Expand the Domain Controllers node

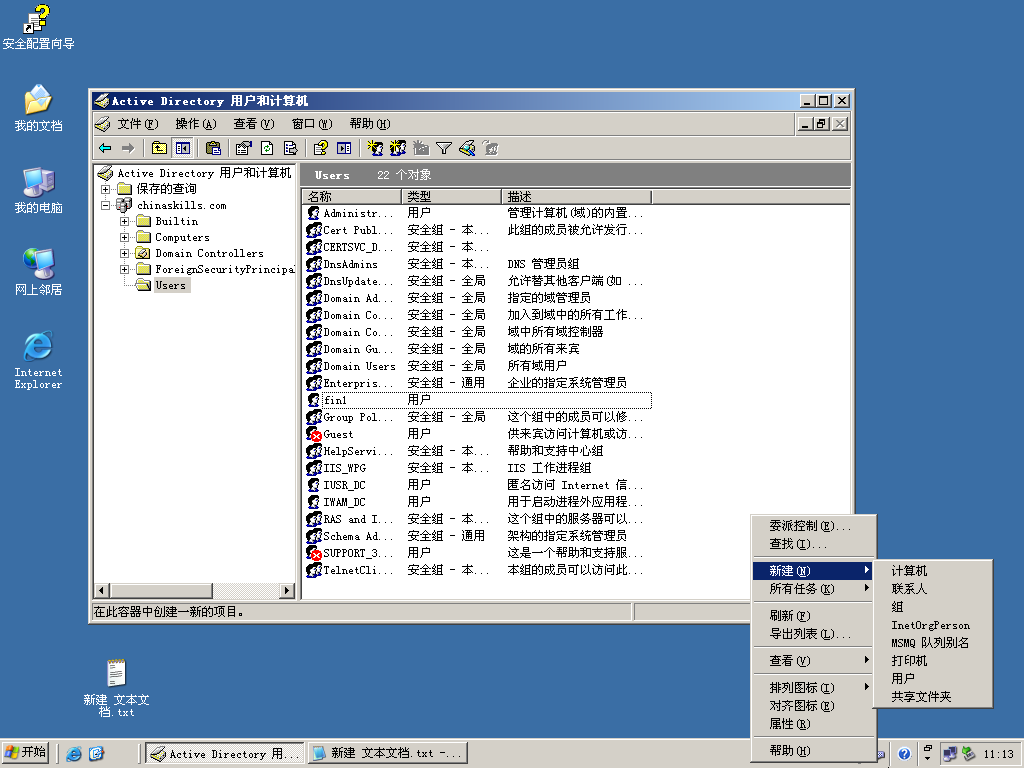pyautogui.click(x=124, y=253)
